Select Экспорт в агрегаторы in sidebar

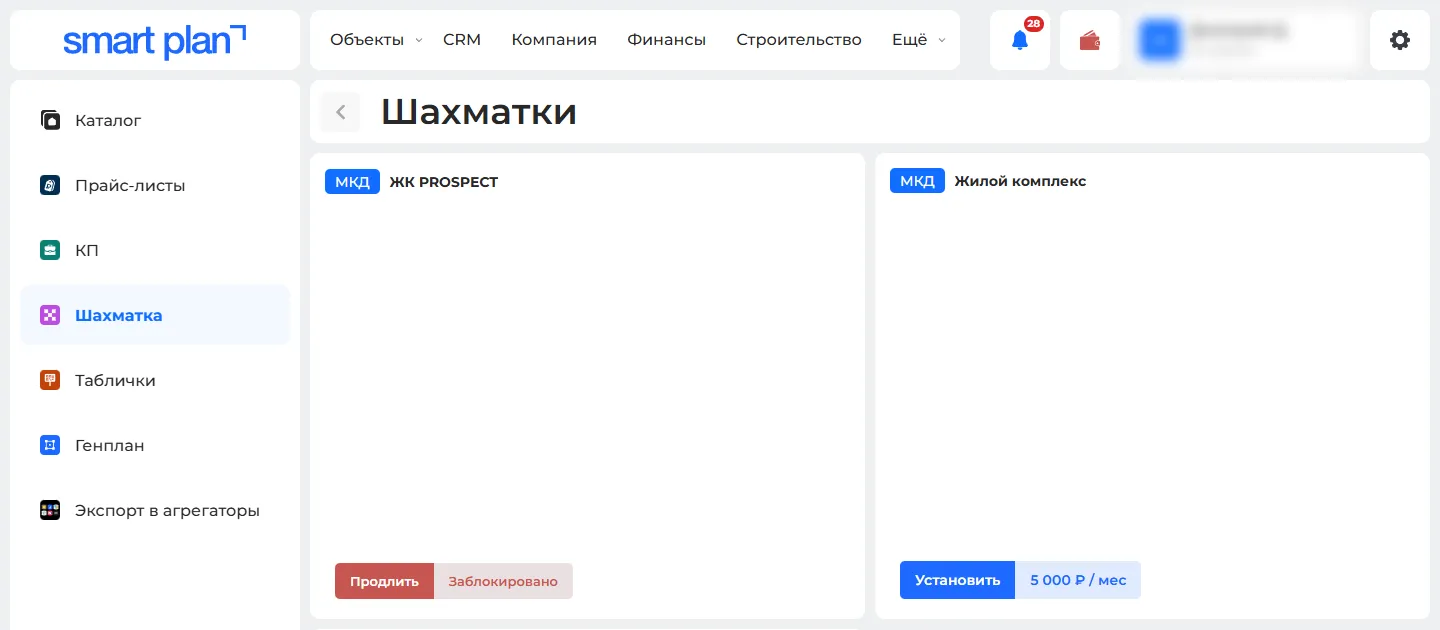155,510
